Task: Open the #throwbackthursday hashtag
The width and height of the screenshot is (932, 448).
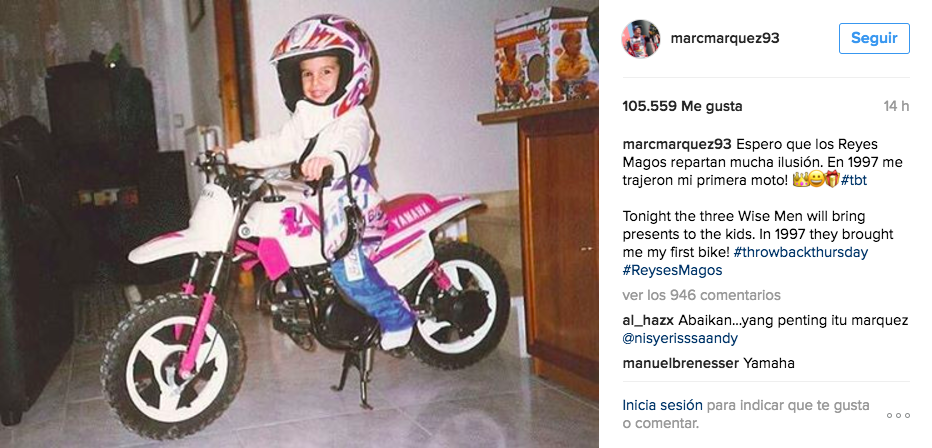Action: 802,253
